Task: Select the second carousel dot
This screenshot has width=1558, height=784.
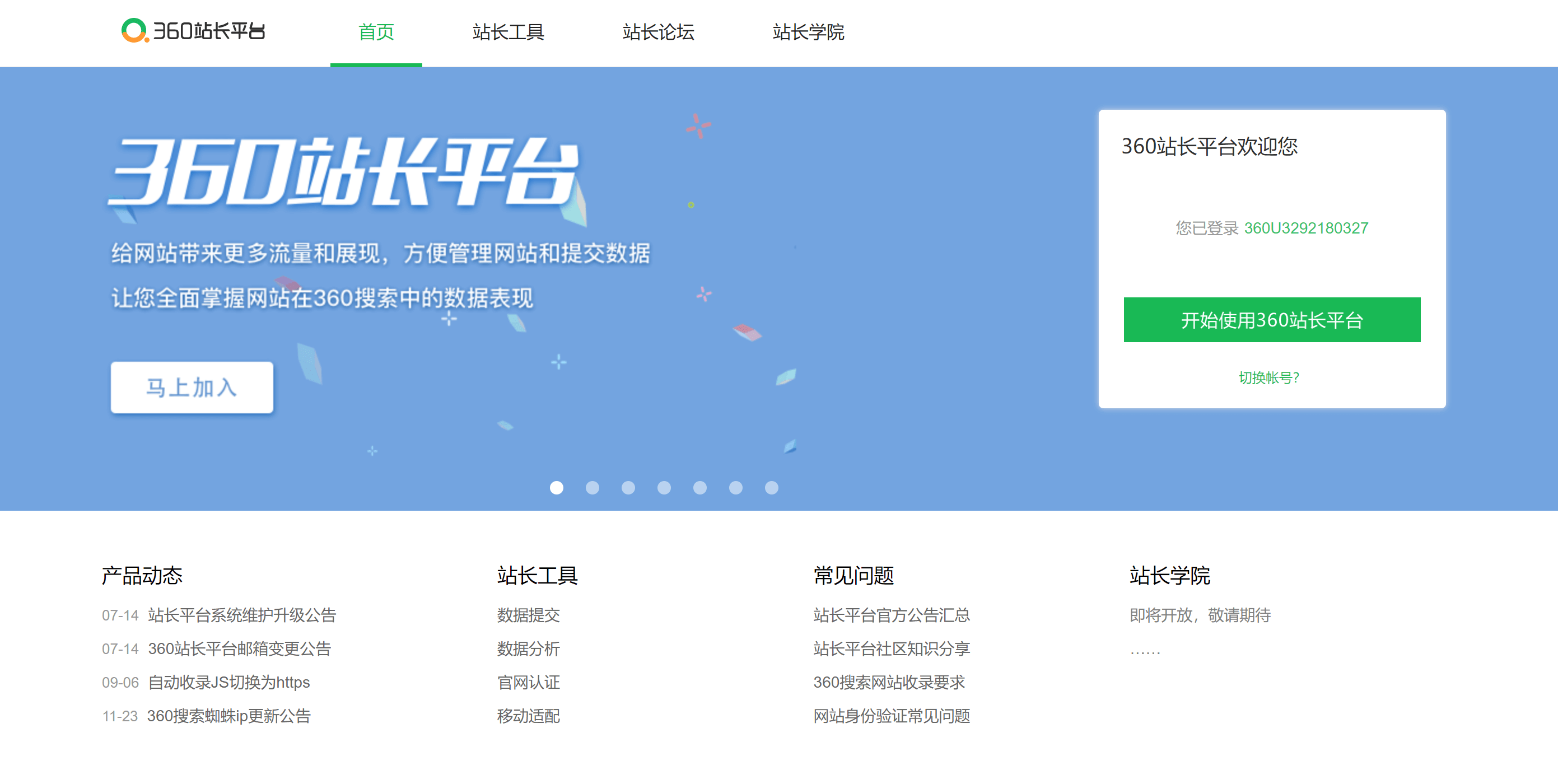Action: 592,488
